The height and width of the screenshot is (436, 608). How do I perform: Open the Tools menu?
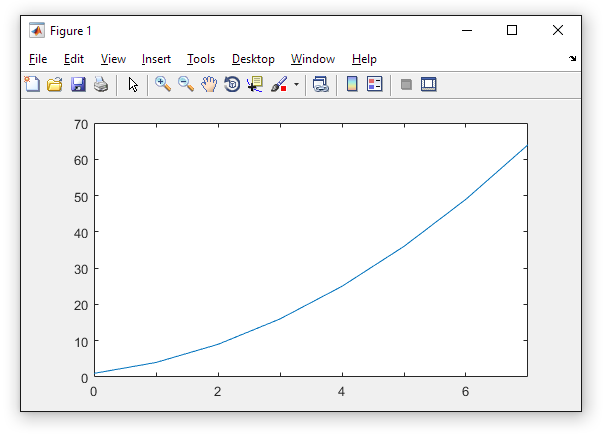tap(201, 59)
